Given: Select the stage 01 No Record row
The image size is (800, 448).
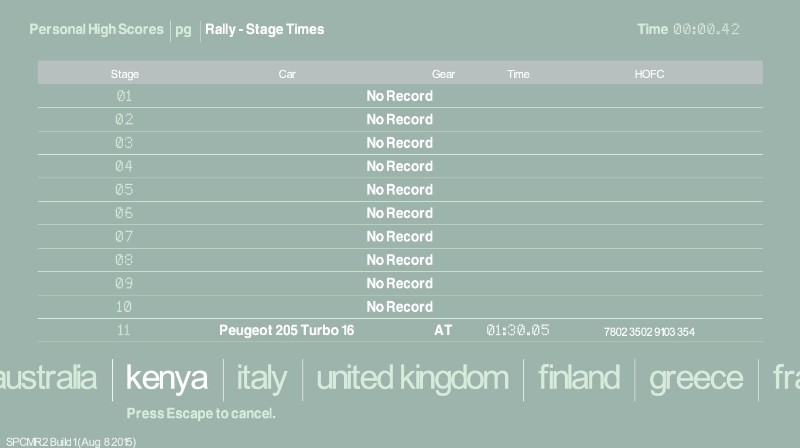Looking at the screenshot, I should click(399, 96).
